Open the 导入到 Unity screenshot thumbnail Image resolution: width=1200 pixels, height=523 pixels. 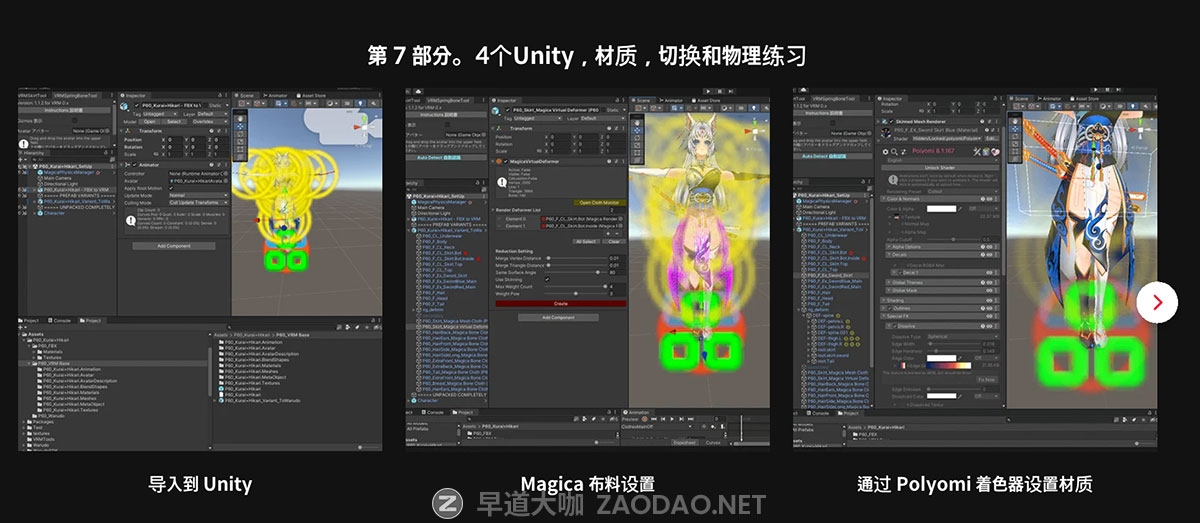pos(199,269)
